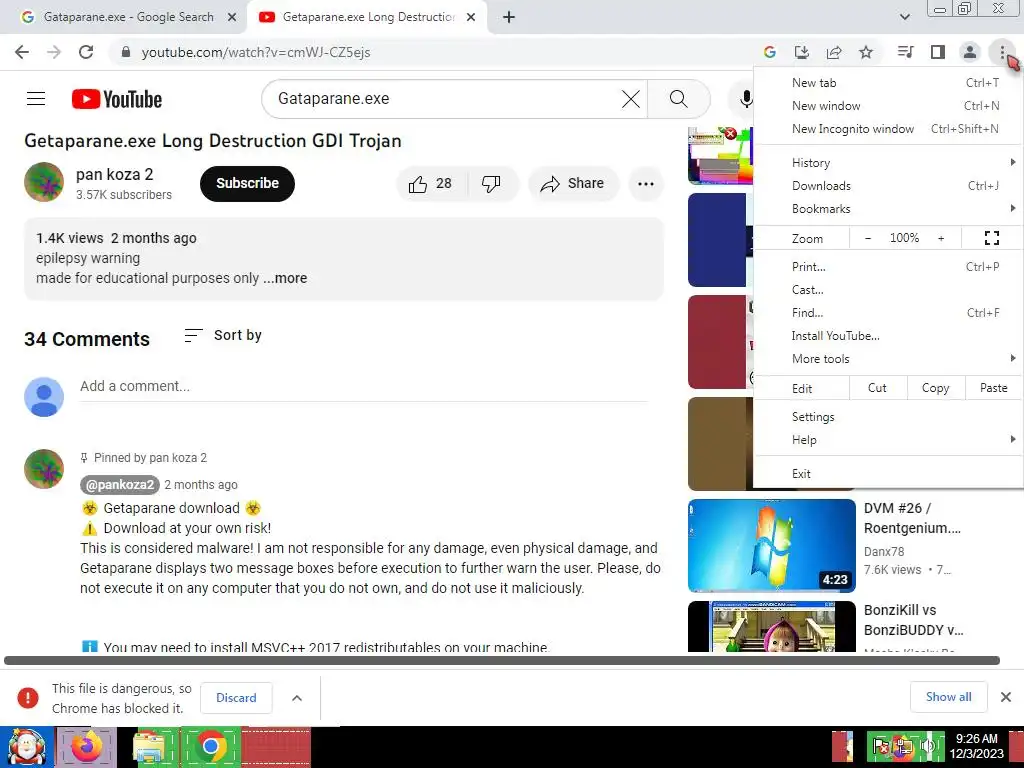Open Settings from Chrome menu

(889, 417)
